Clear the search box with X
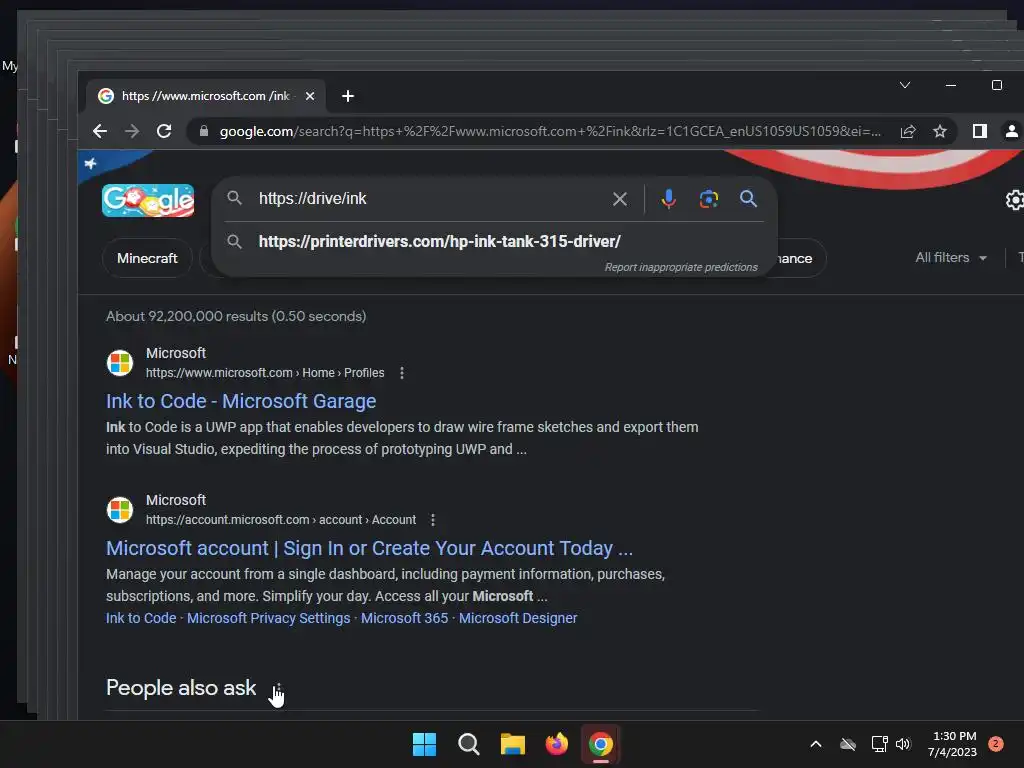1024x768 pixels. (620, 199)
